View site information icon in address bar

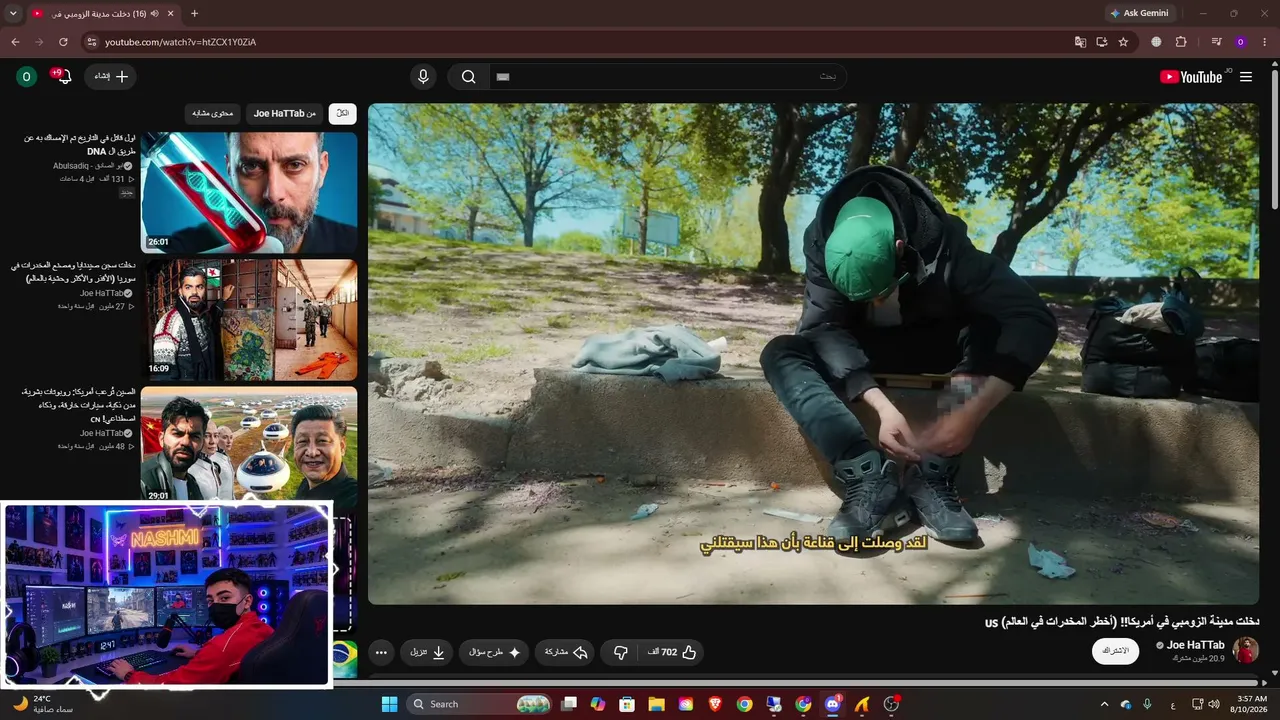coord(91,42)
